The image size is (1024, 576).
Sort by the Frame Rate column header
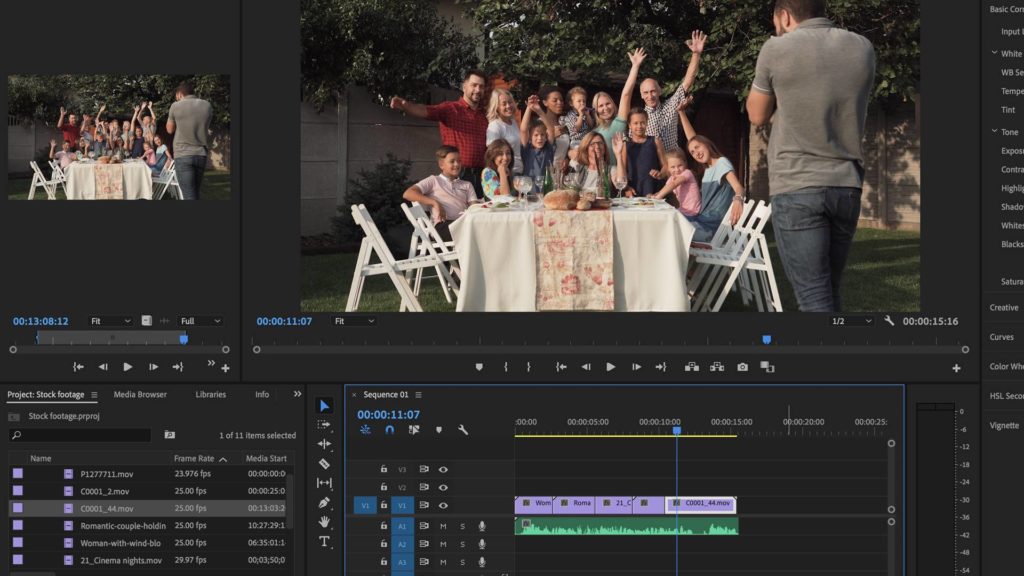point(193,458)
